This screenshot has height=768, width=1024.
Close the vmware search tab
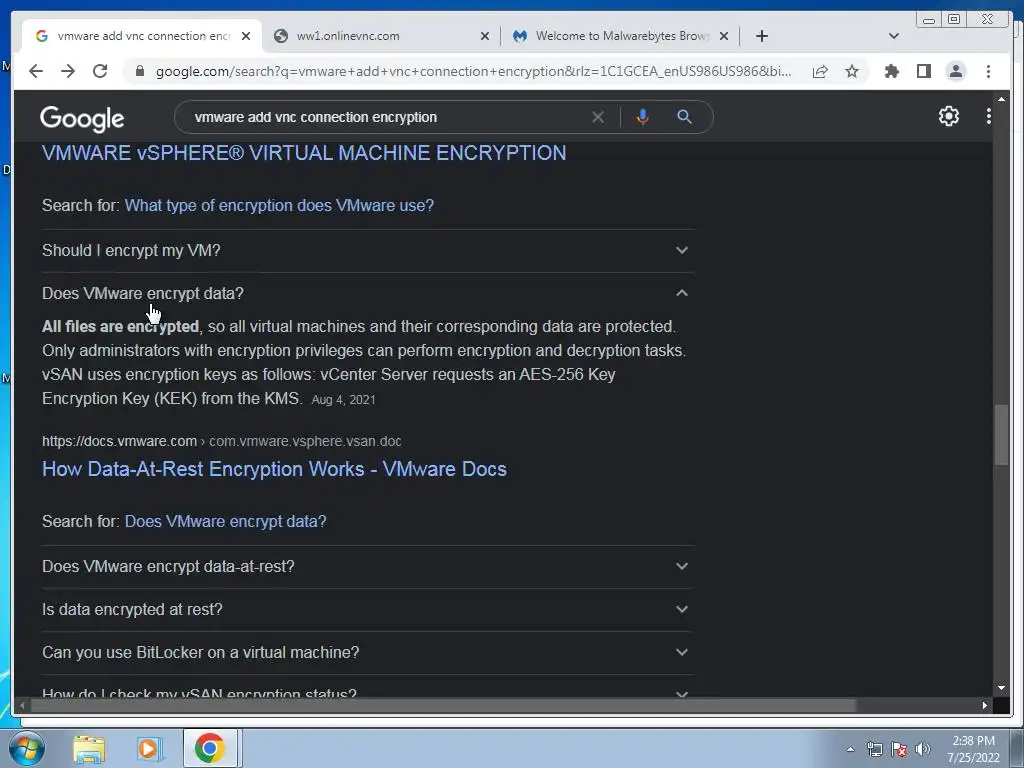pyautogui.click(x=246, y=36)
